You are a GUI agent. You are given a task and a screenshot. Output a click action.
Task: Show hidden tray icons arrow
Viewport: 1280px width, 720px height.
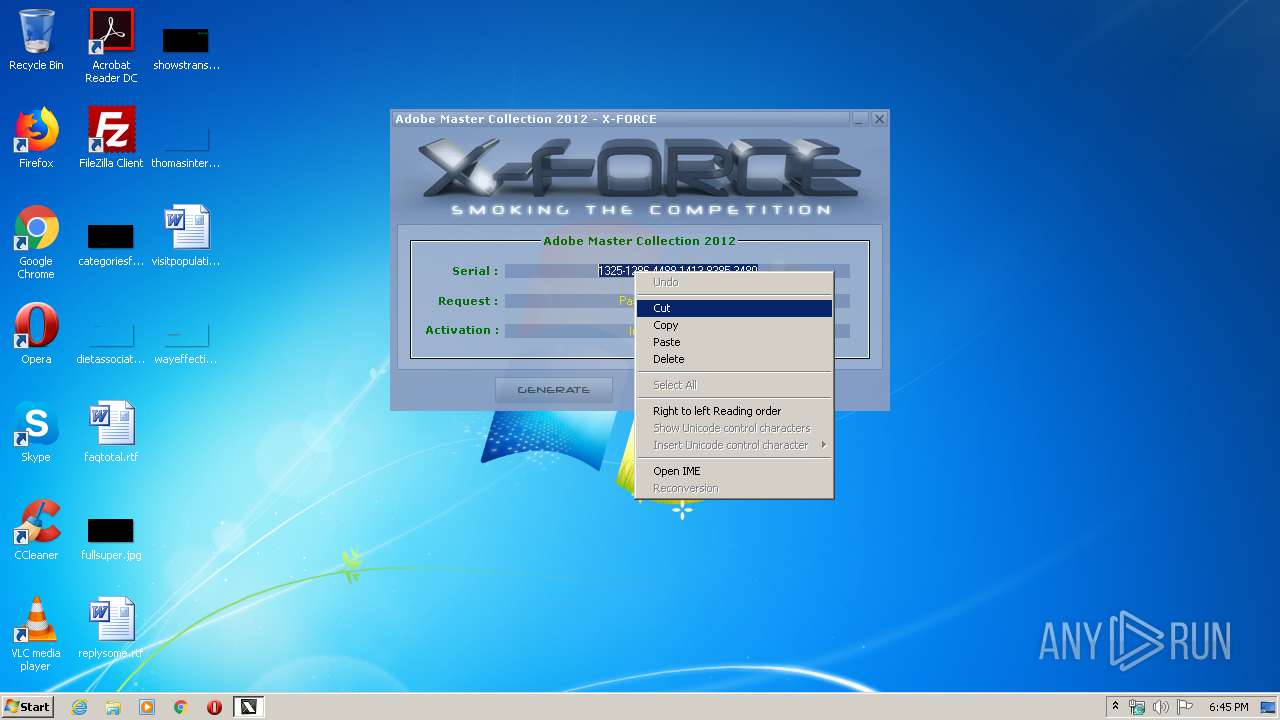pyautogui.click(x=1115, y=707)
